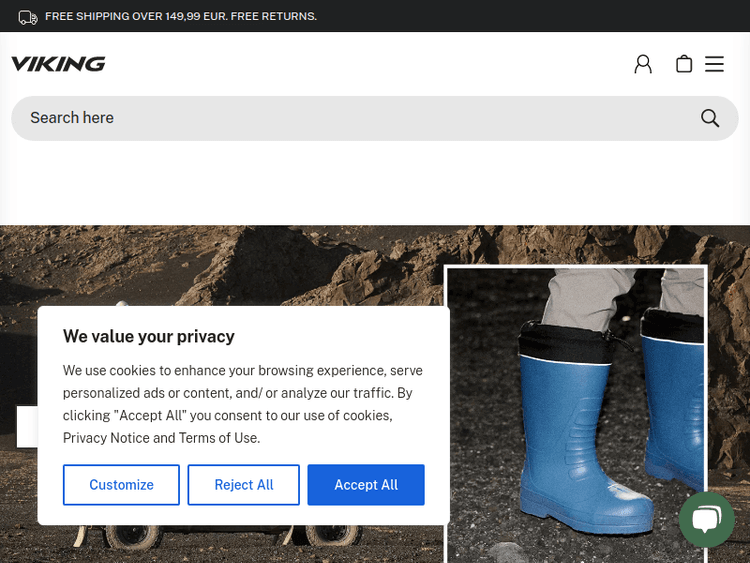This screenshot has height=563, width=750.
Task: Open the live chat bubble
Action: (x=706, y=519)
